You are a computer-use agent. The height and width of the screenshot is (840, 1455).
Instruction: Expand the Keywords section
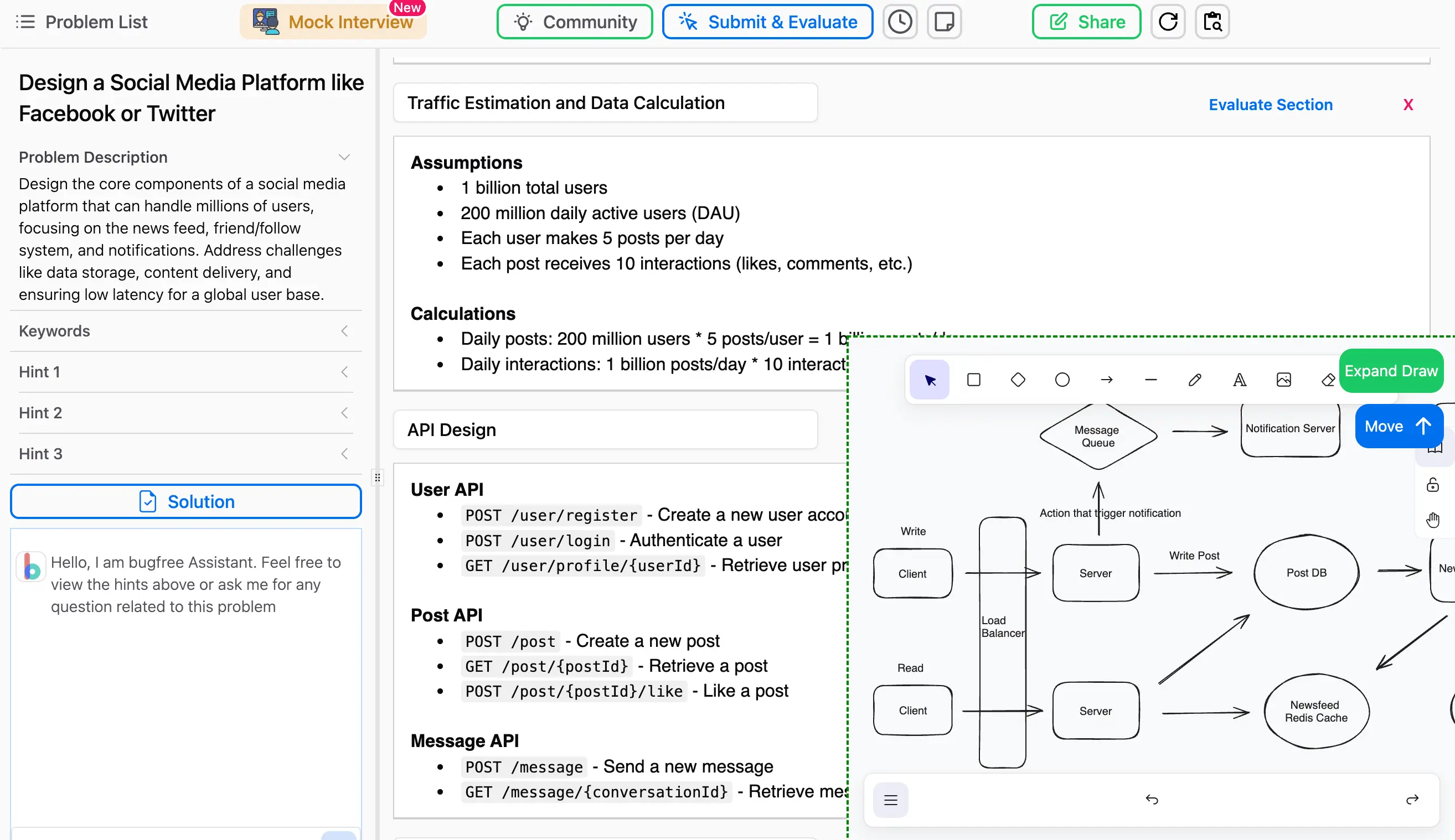click(x=344, y=330)
